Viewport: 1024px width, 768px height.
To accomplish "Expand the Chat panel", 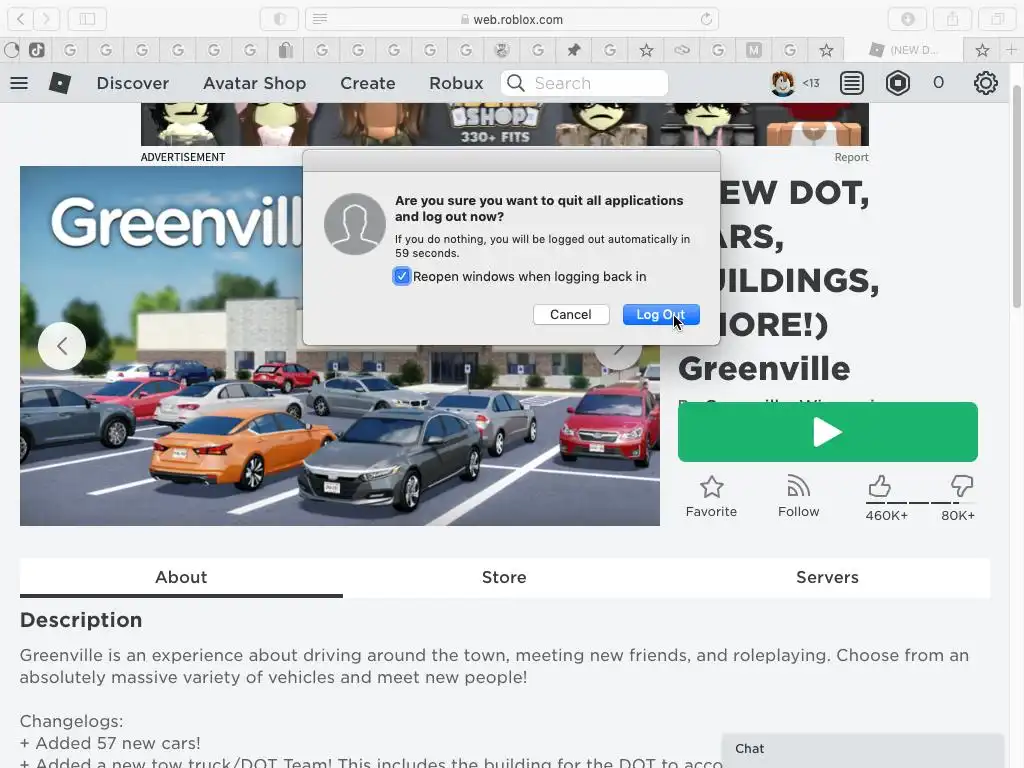I will click(x=863, y=749).
